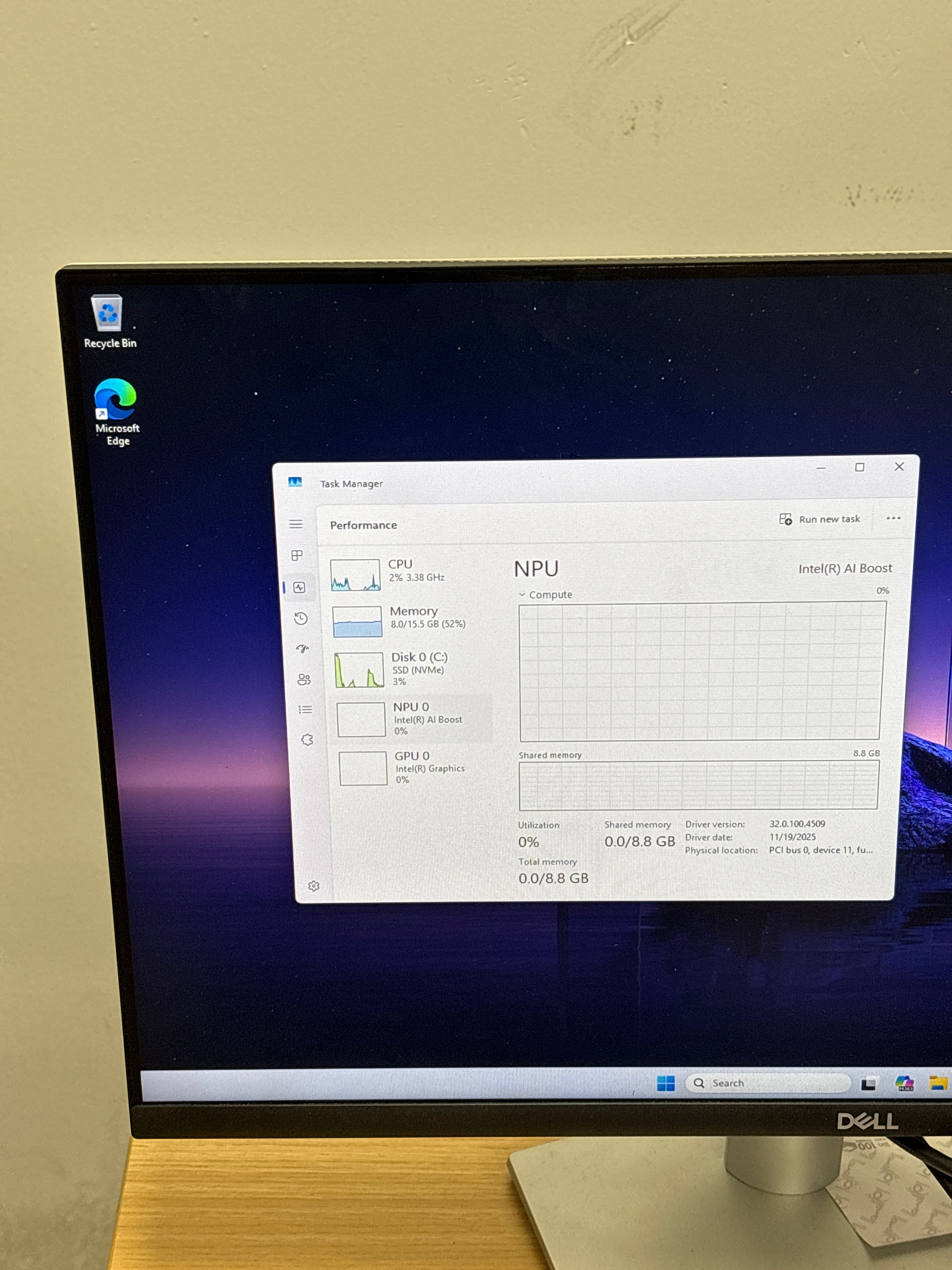Open the Task View icon on taskbar
The width and height of the screenshot is (952, 1270).
(x=869, y=1084)
